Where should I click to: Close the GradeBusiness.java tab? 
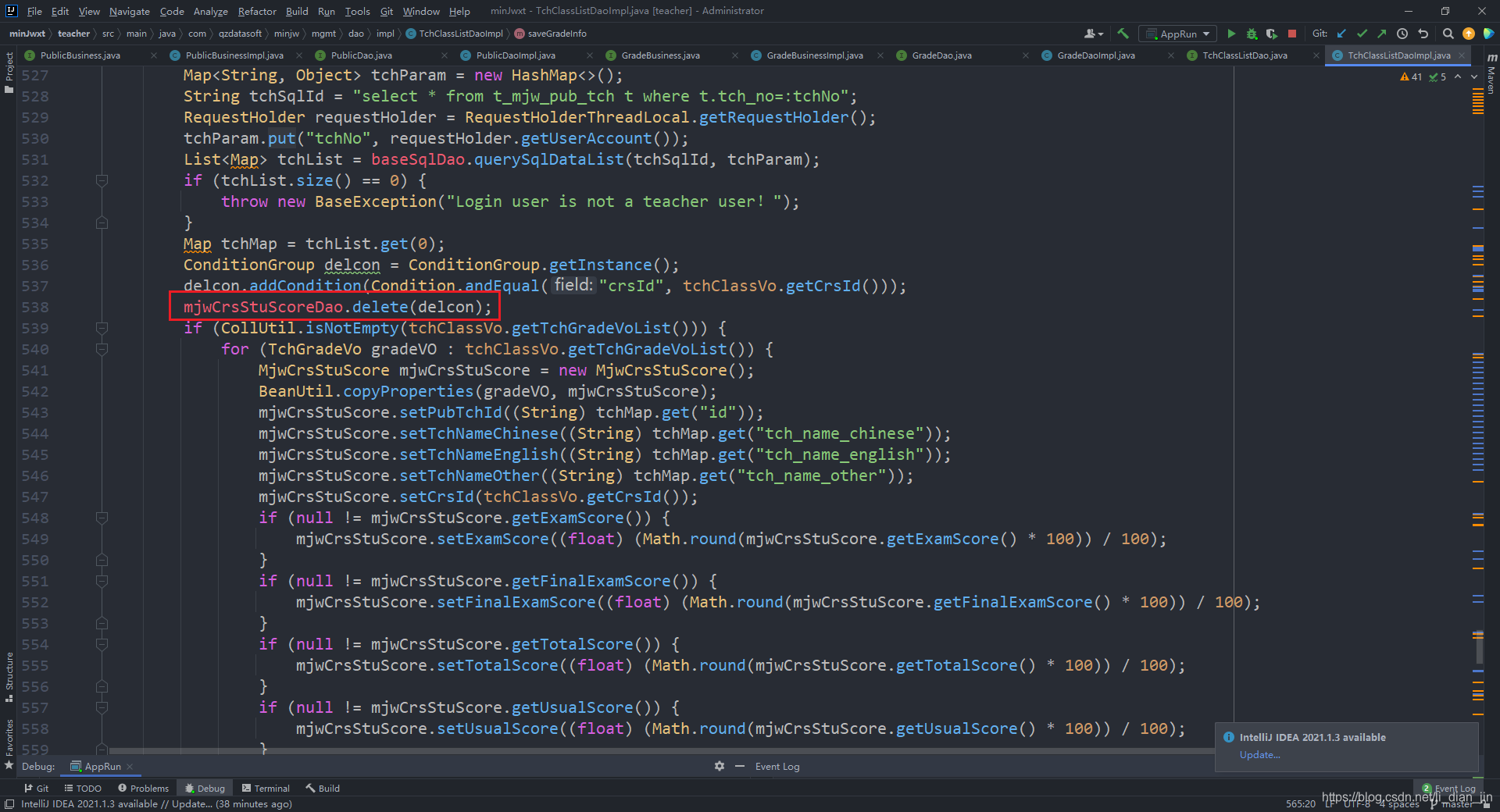click(735, 55)
